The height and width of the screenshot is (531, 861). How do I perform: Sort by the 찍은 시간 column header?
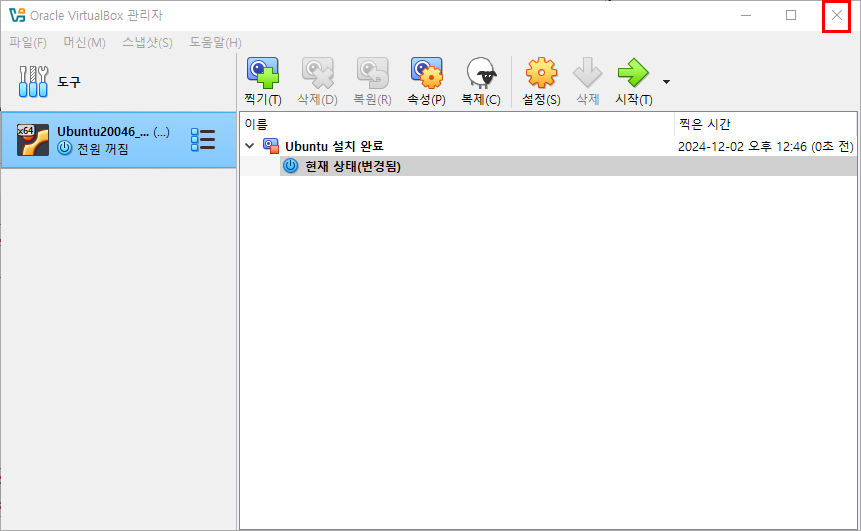coord(765,124)
